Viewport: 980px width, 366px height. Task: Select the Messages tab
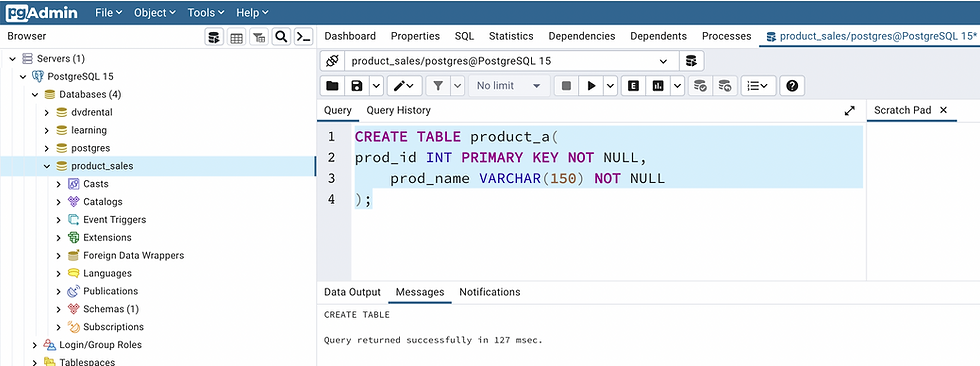tap(420, 292)
